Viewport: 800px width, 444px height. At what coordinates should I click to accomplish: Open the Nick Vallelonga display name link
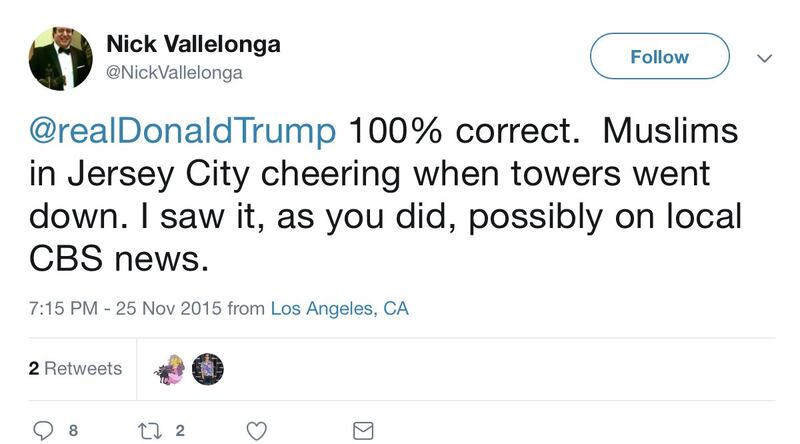(x=193, y=44)
